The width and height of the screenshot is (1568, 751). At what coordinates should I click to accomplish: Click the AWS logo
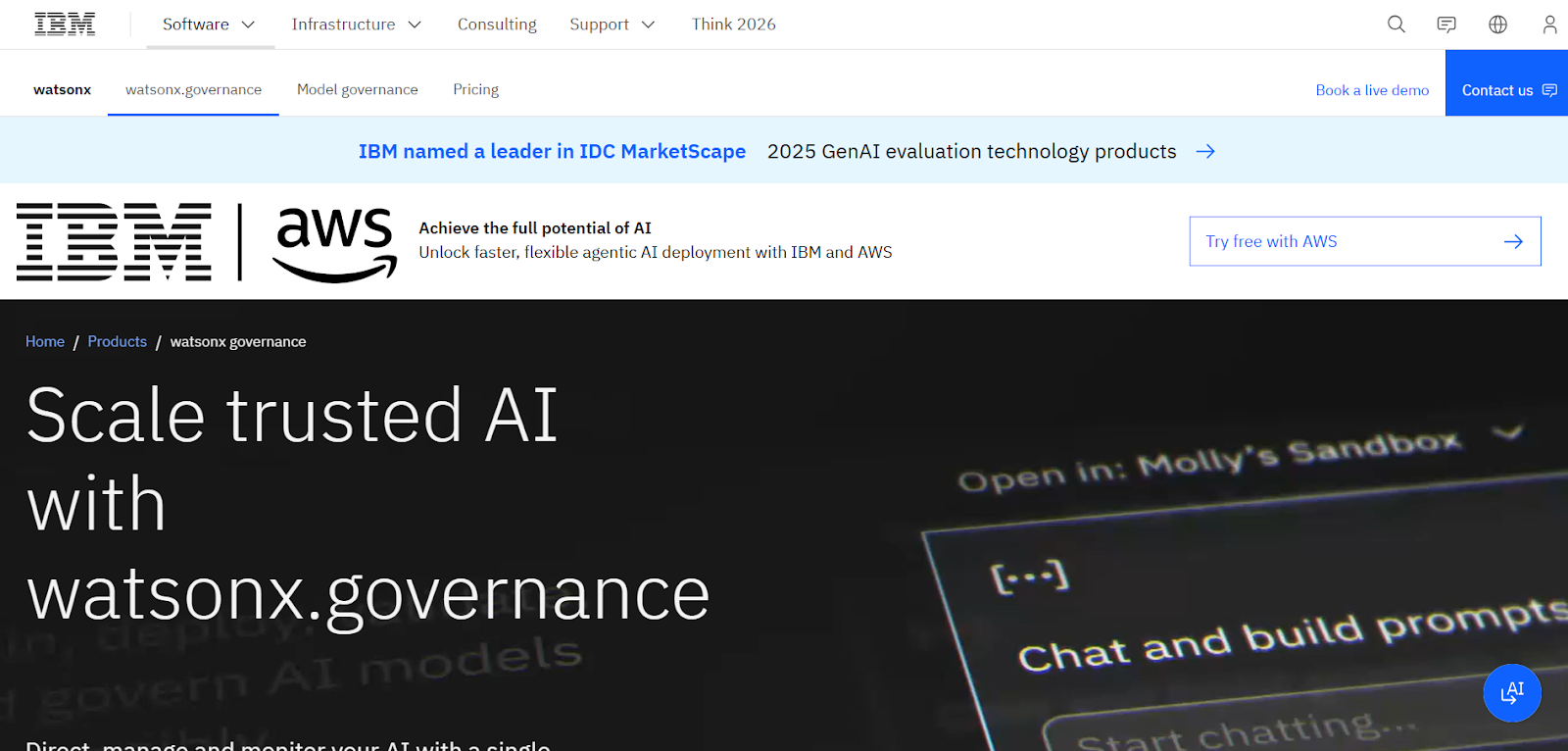334,245
